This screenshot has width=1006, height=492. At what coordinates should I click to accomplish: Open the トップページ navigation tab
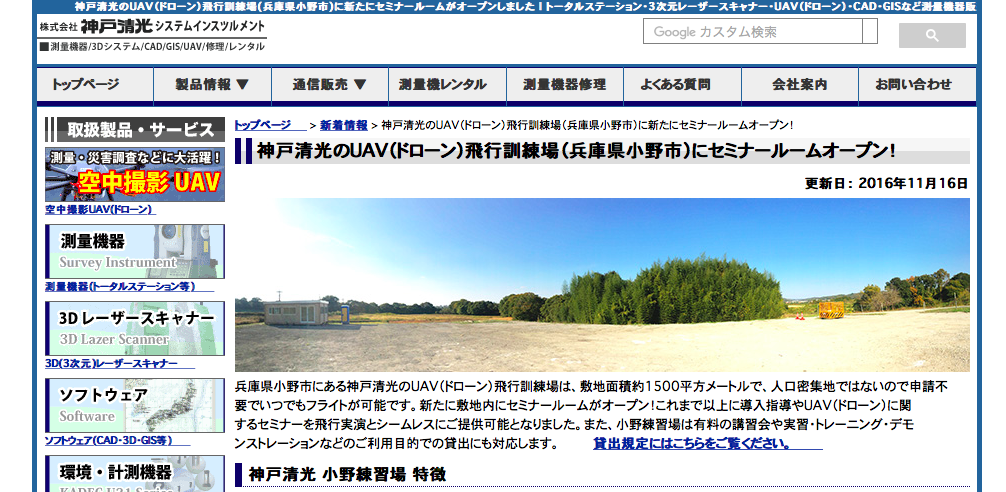coord(95,85)
